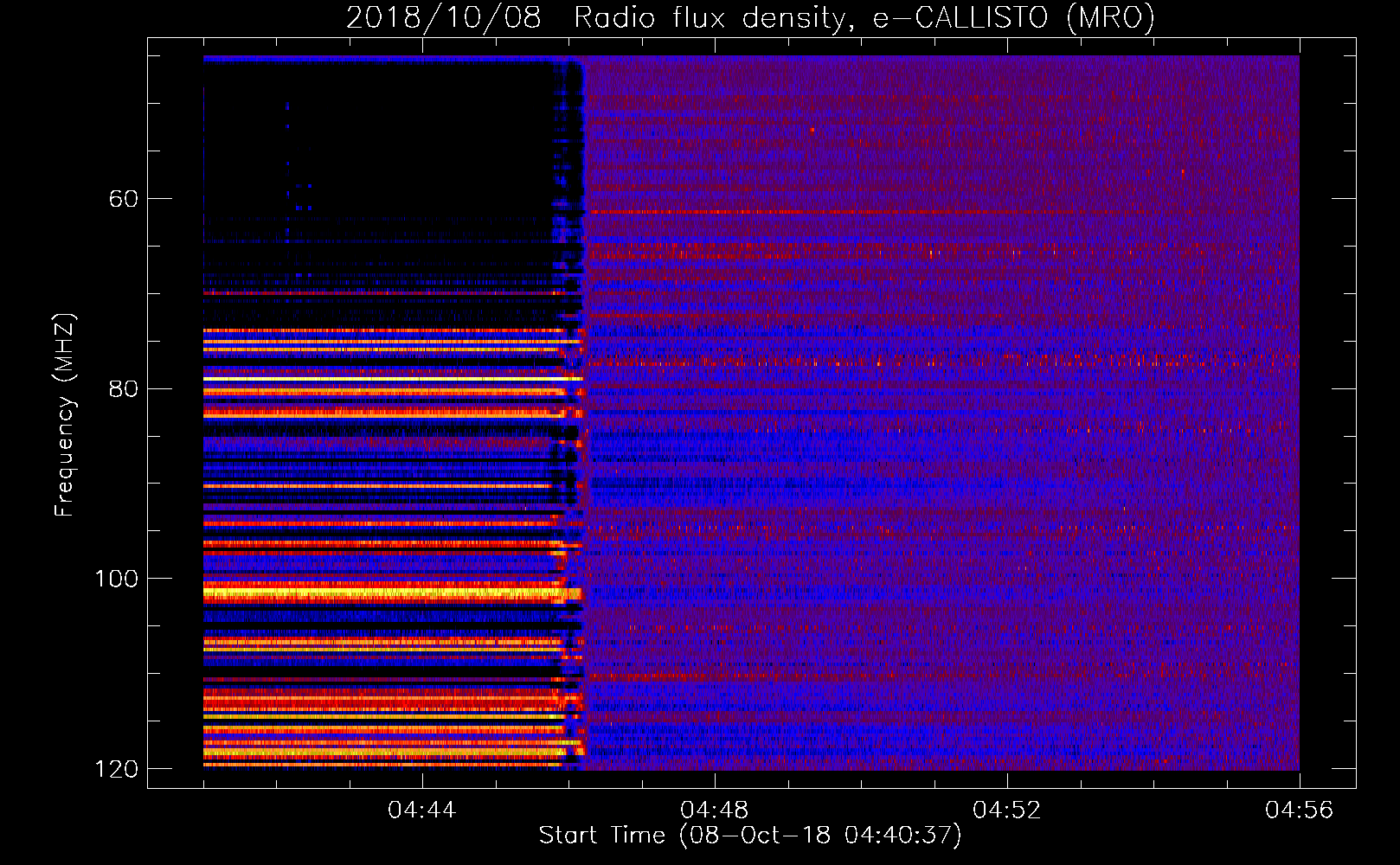Click the plot title '2018/10/08 Radio flux density'

[x=750, y=17]
